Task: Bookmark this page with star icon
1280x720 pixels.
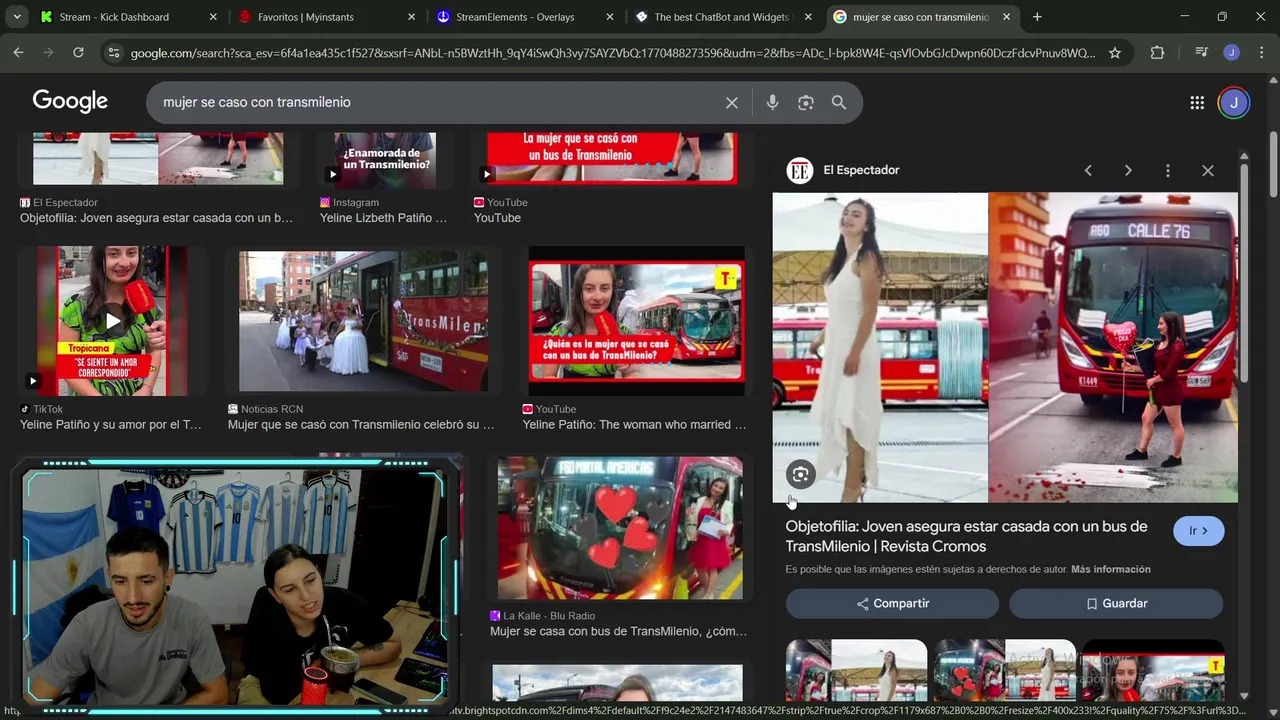Action: tap(1115, 53)
